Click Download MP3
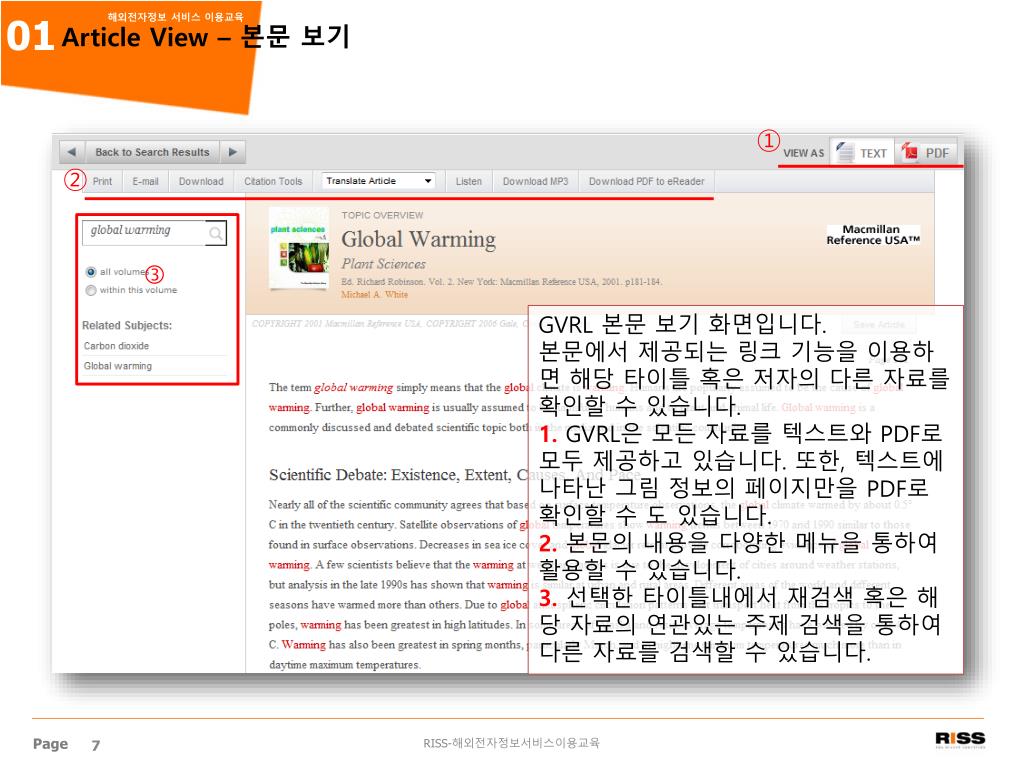 click(x=536, y=182)
